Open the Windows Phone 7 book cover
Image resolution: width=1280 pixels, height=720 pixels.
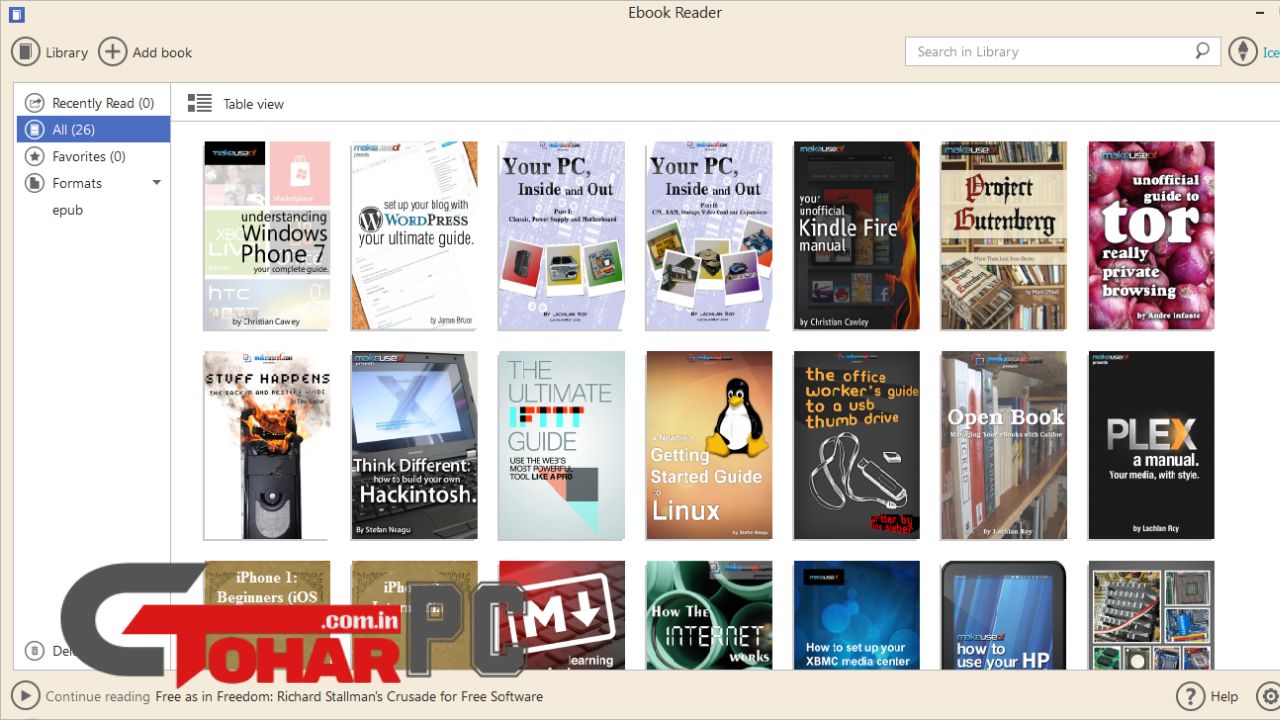[267, 236]
